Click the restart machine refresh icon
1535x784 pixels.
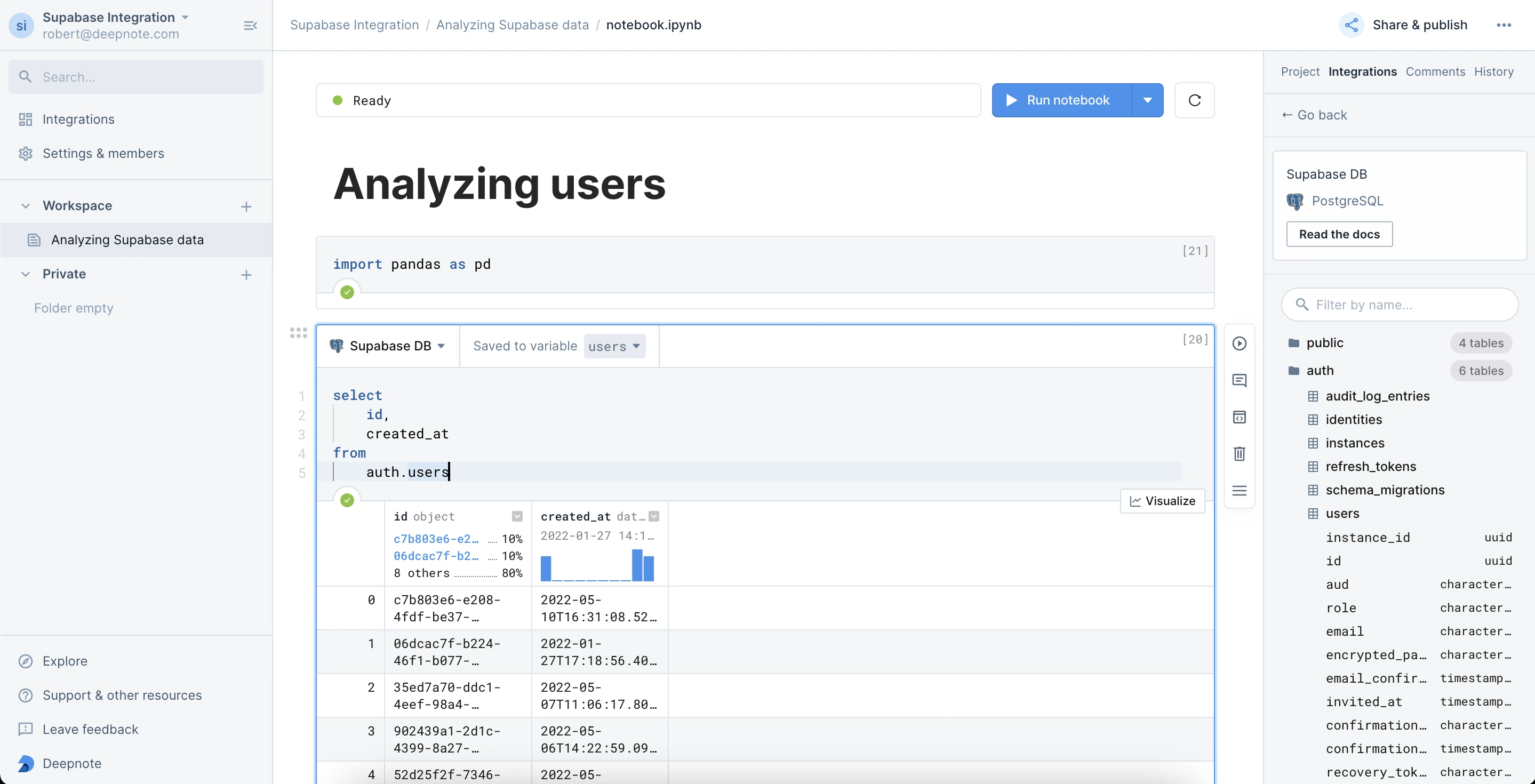1194,100
